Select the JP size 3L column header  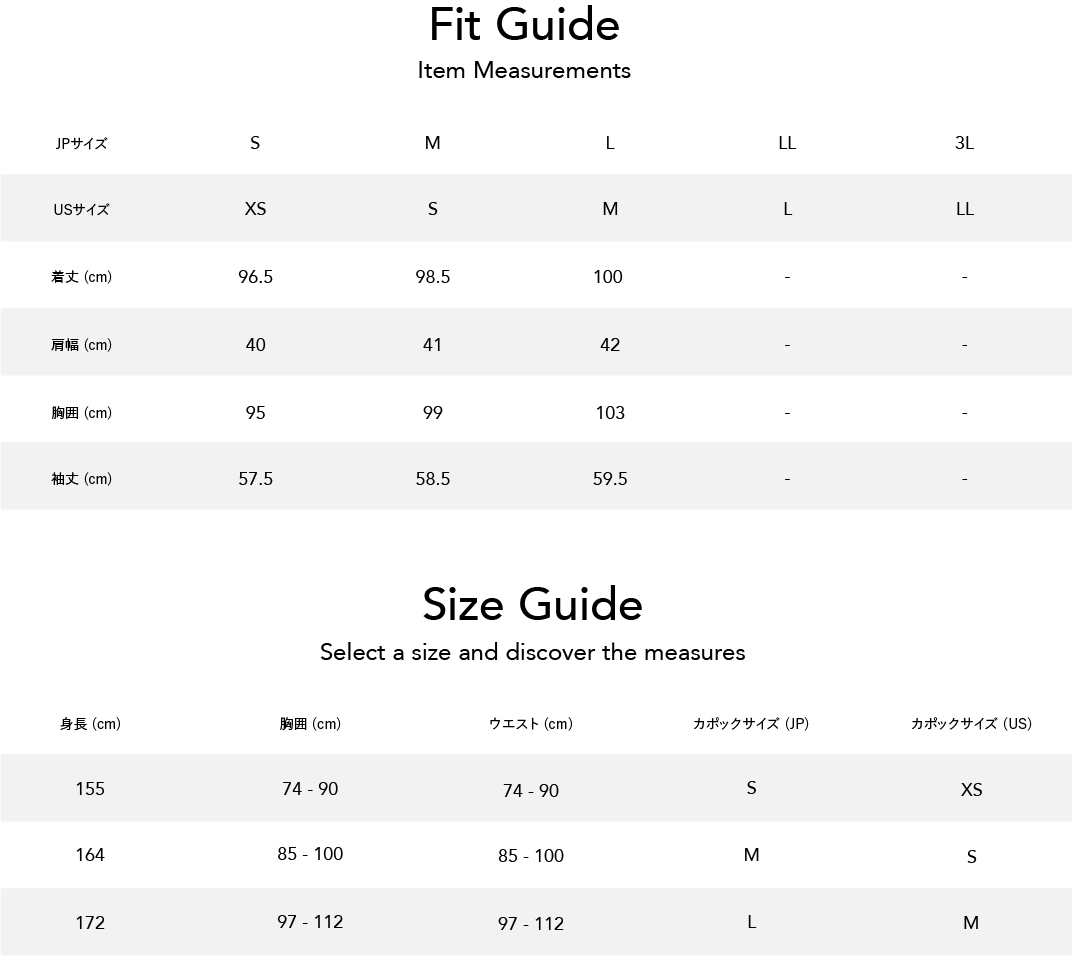click(x=964, y=143)
